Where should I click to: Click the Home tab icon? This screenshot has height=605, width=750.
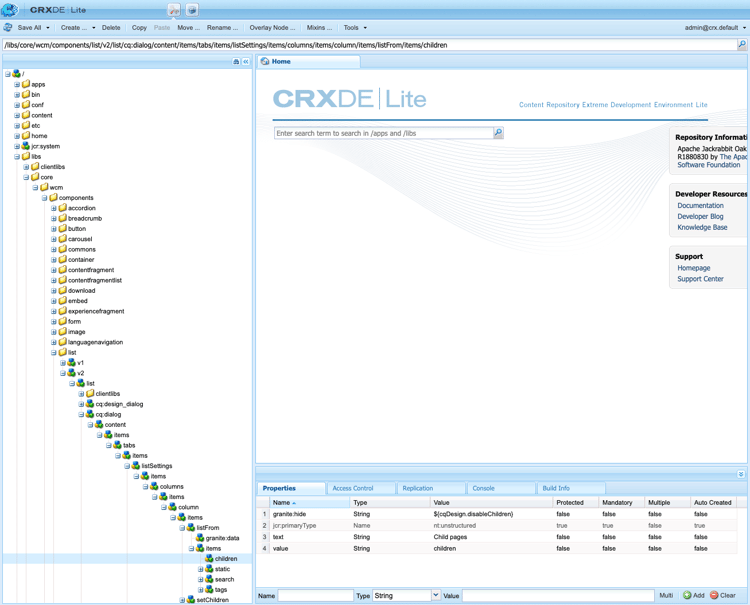[x=265, y=61]
